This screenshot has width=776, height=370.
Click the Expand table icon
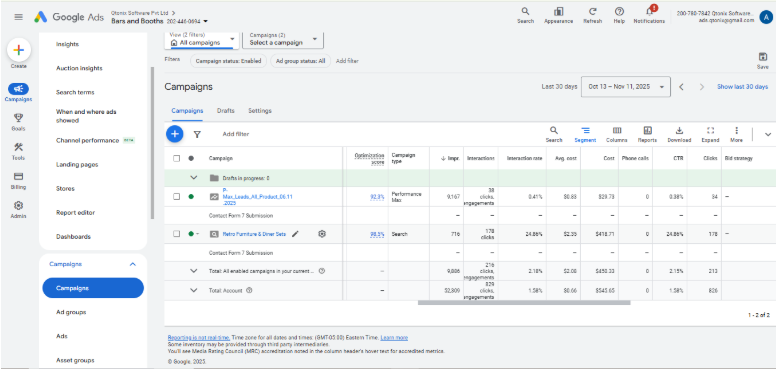point(710,134)
